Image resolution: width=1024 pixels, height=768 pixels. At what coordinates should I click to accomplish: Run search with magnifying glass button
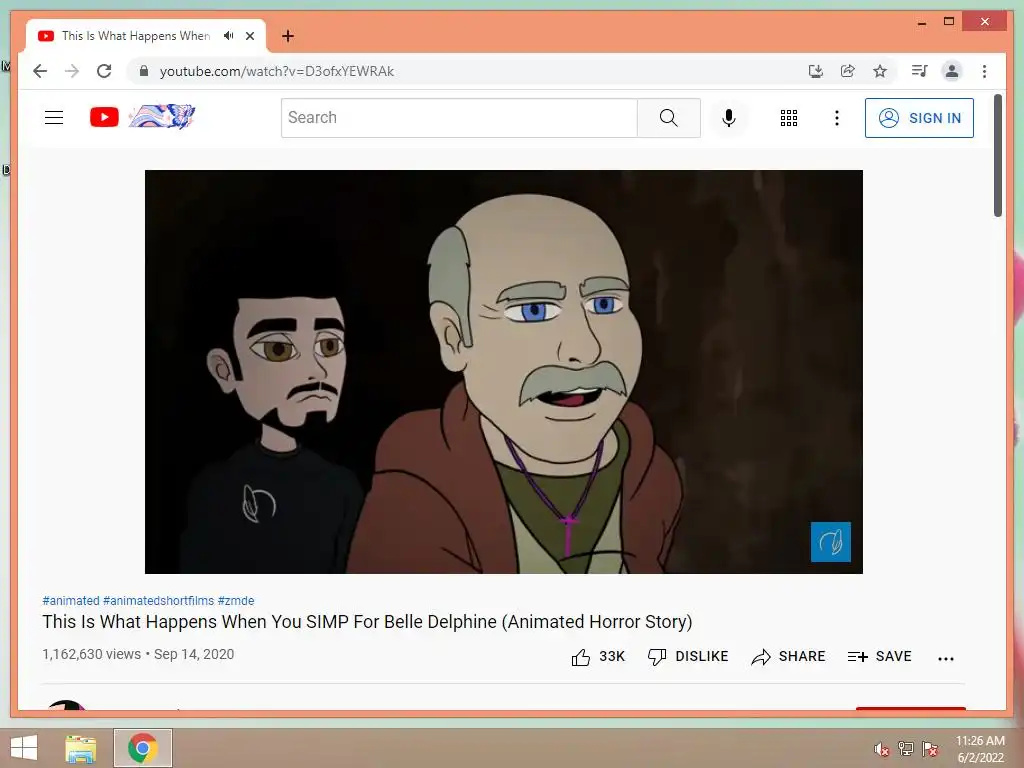coord(669,118)
